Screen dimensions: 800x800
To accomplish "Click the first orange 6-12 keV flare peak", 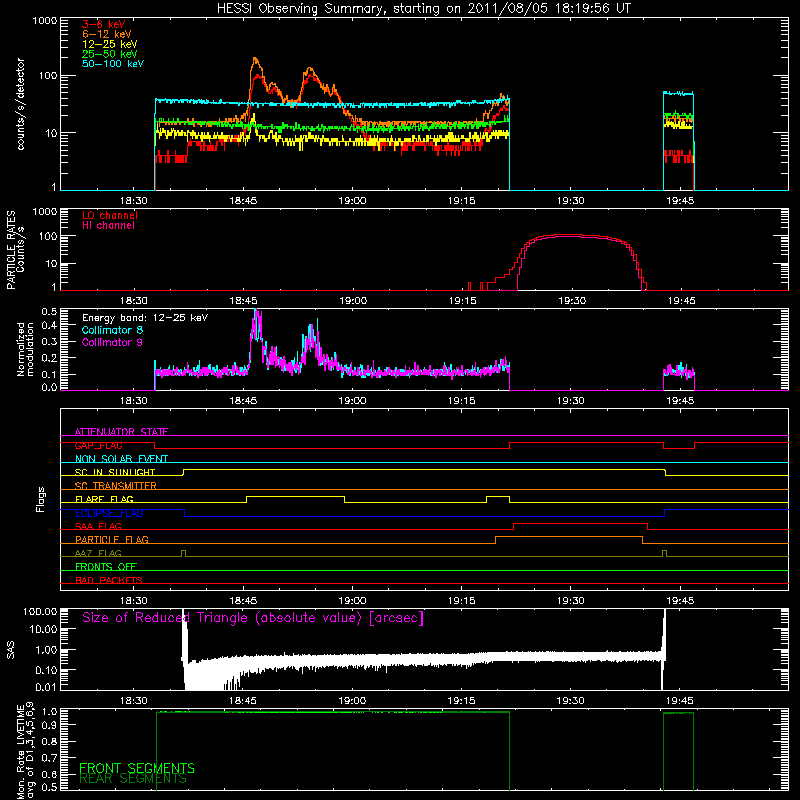I will [255, 59].
